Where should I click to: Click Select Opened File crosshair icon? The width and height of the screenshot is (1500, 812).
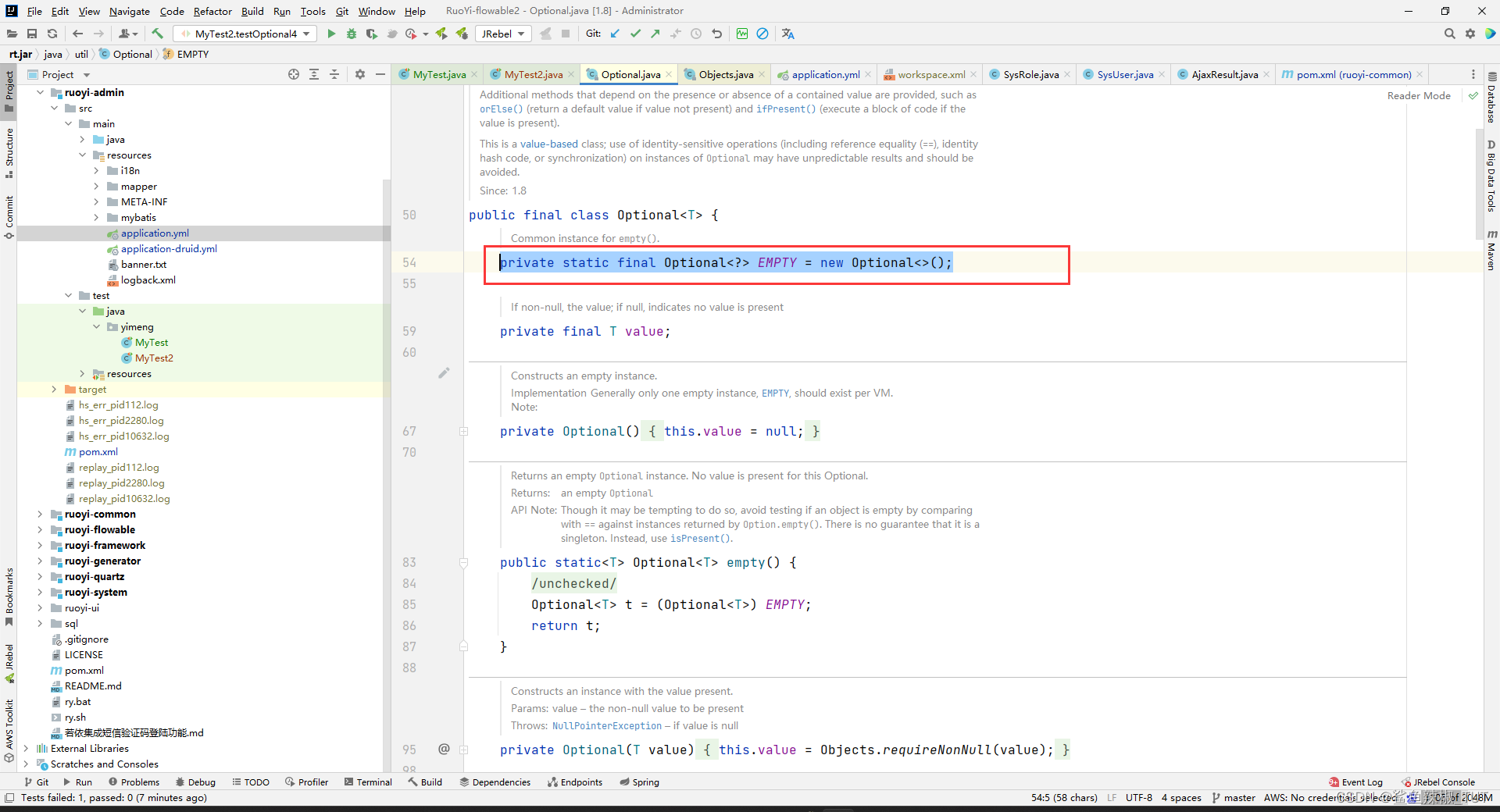[294, 74]
